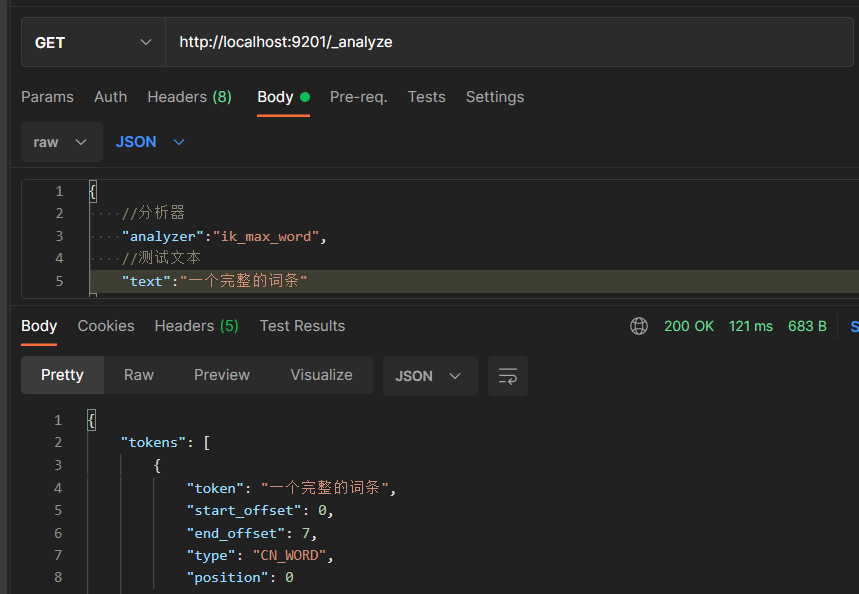Select the Pretty view button
The height and width of the screenshot is (594, 859).
62,375
